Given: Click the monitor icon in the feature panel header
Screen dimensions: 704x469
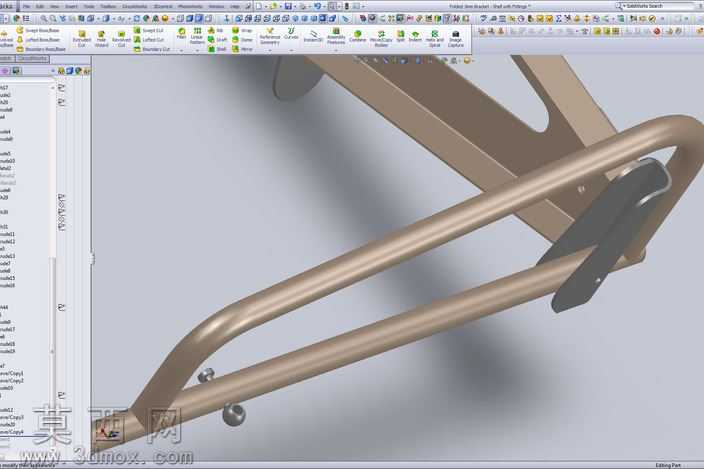Looking at the screenshot, I should tap(17, 71).
